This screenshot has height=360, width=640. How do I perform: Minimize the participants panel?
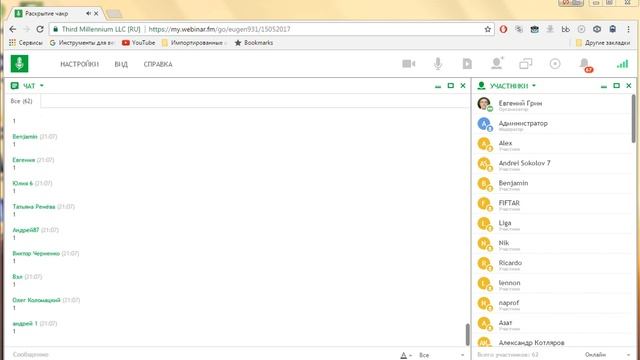point(604,86)
